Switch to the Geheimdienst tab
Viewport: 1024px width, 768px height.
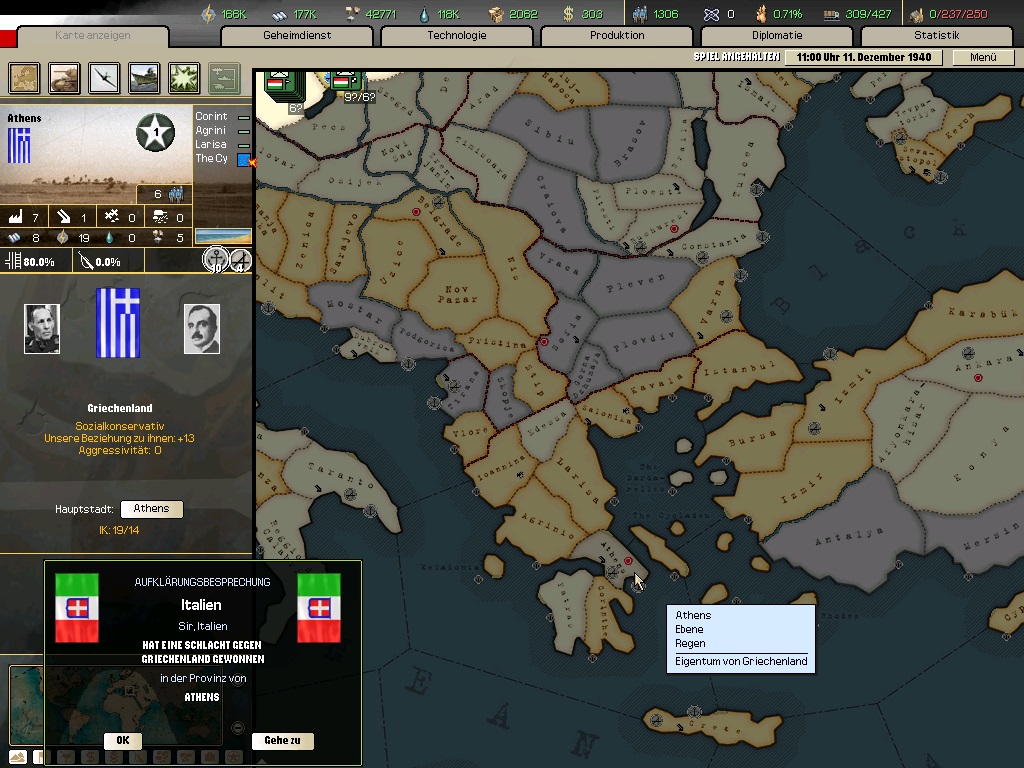pyautogui.click(x=297, y=36)
